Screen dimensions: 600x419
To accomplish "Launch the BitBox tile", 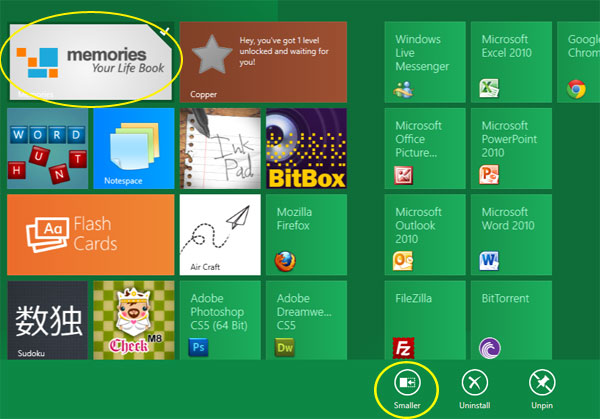I will point(306,148).
